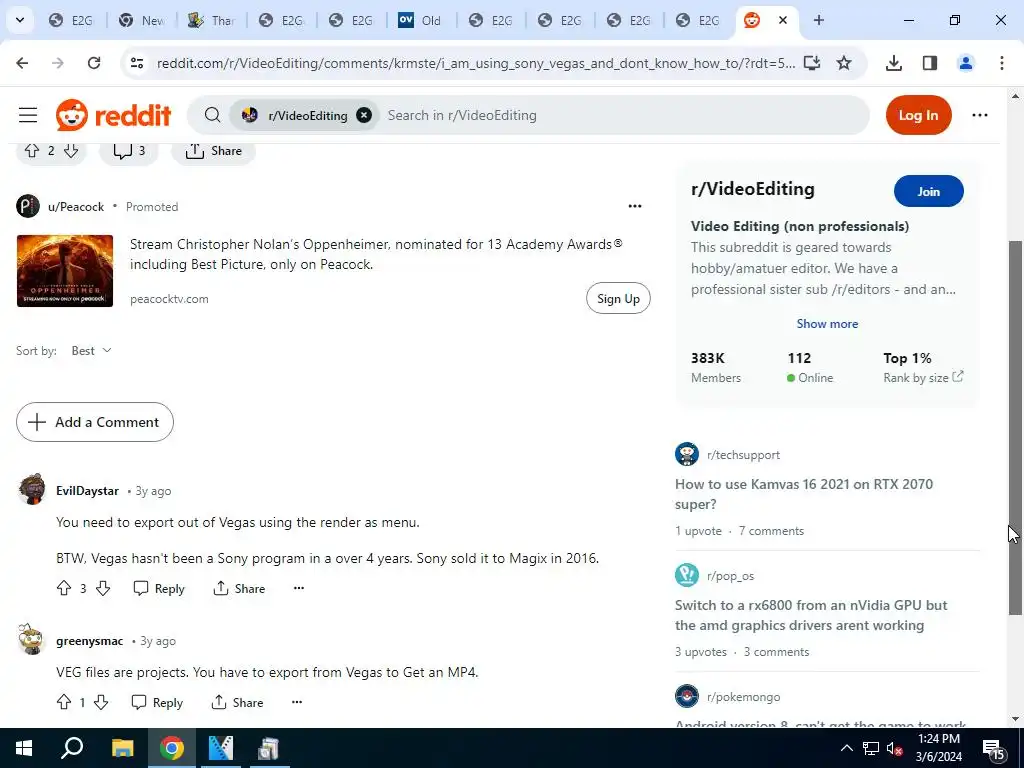Reload the page
The height and width of the screenshot is (768, 1024).
coord(94,63)
